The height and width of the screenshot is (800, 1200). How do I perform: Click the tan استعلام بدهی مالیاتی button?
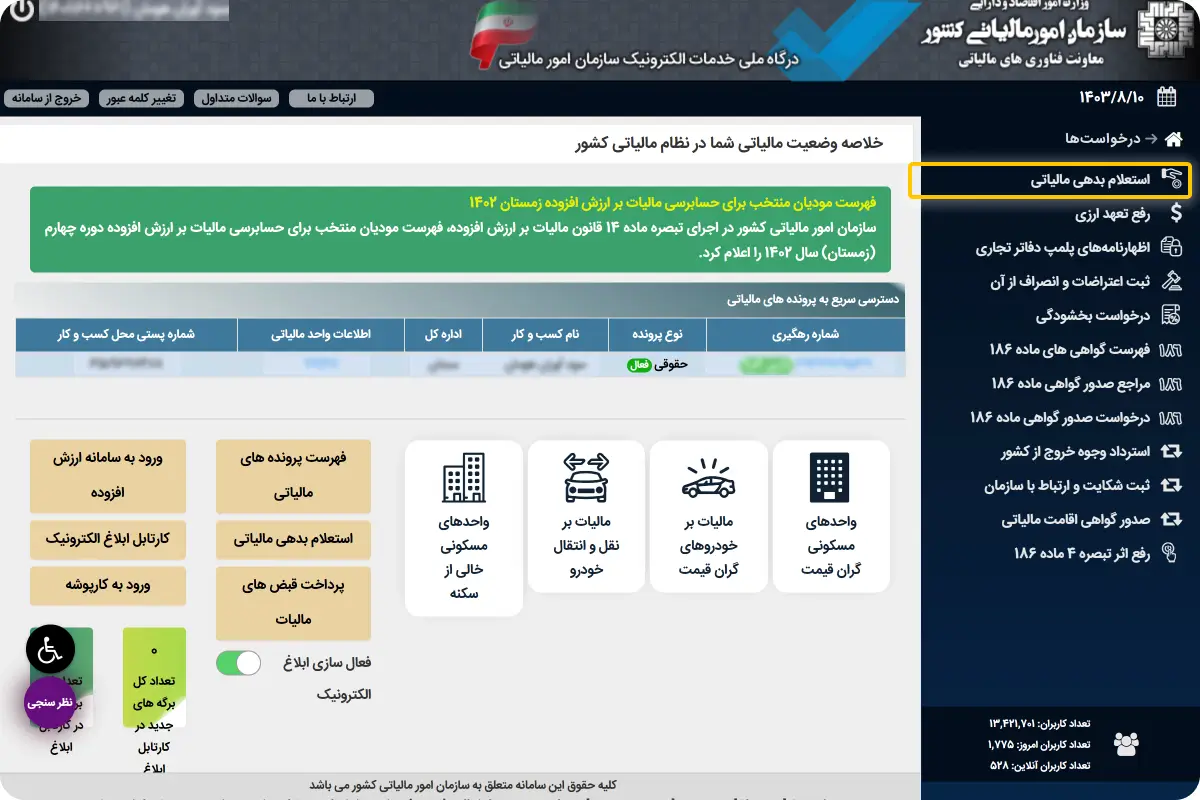293,539
